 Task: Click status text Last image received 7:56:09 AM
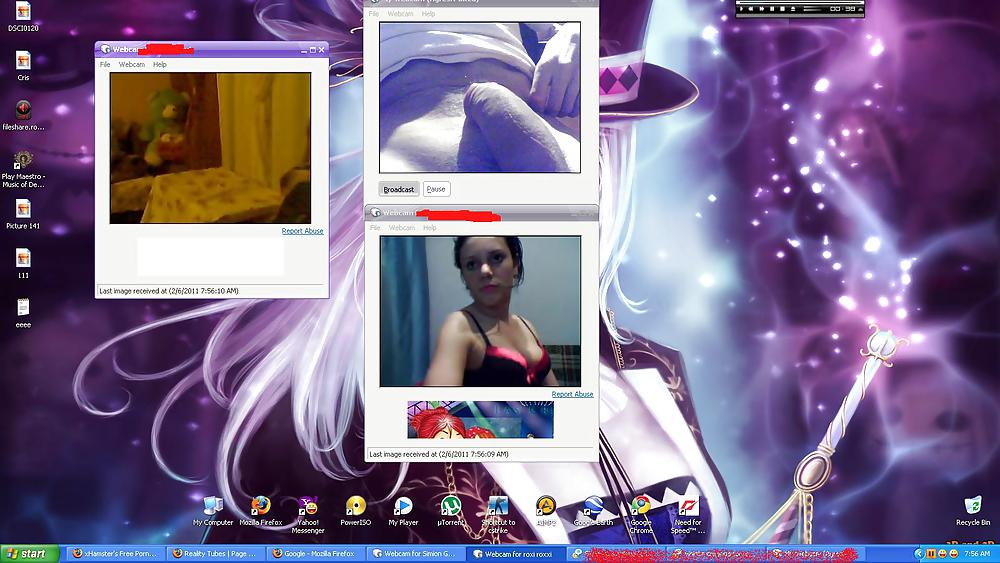(x=439, y=454)
